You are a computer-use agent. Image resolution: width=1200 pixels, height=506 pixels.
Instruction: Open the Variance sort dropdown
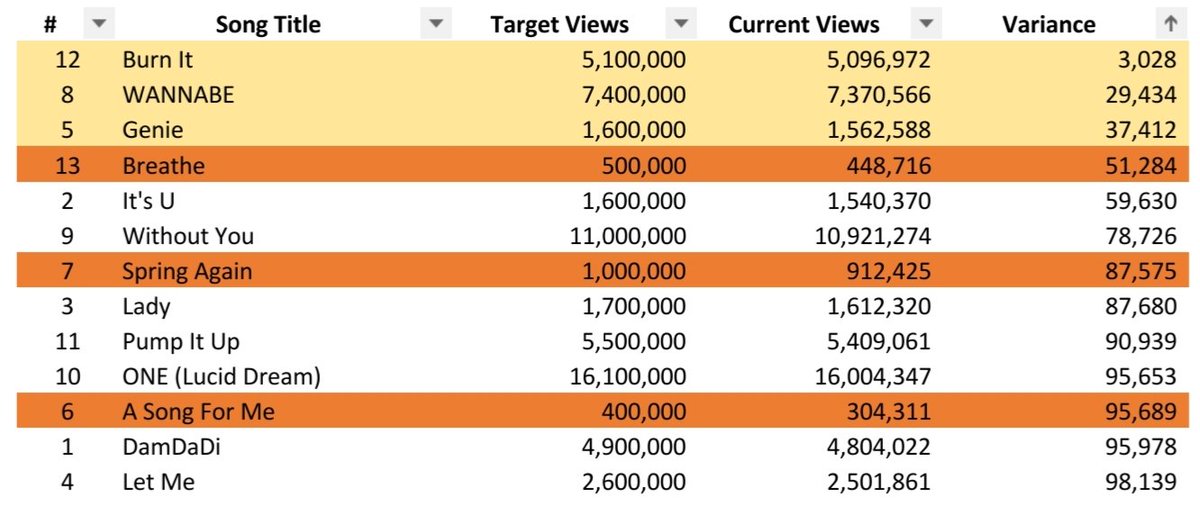[1170, 25]
